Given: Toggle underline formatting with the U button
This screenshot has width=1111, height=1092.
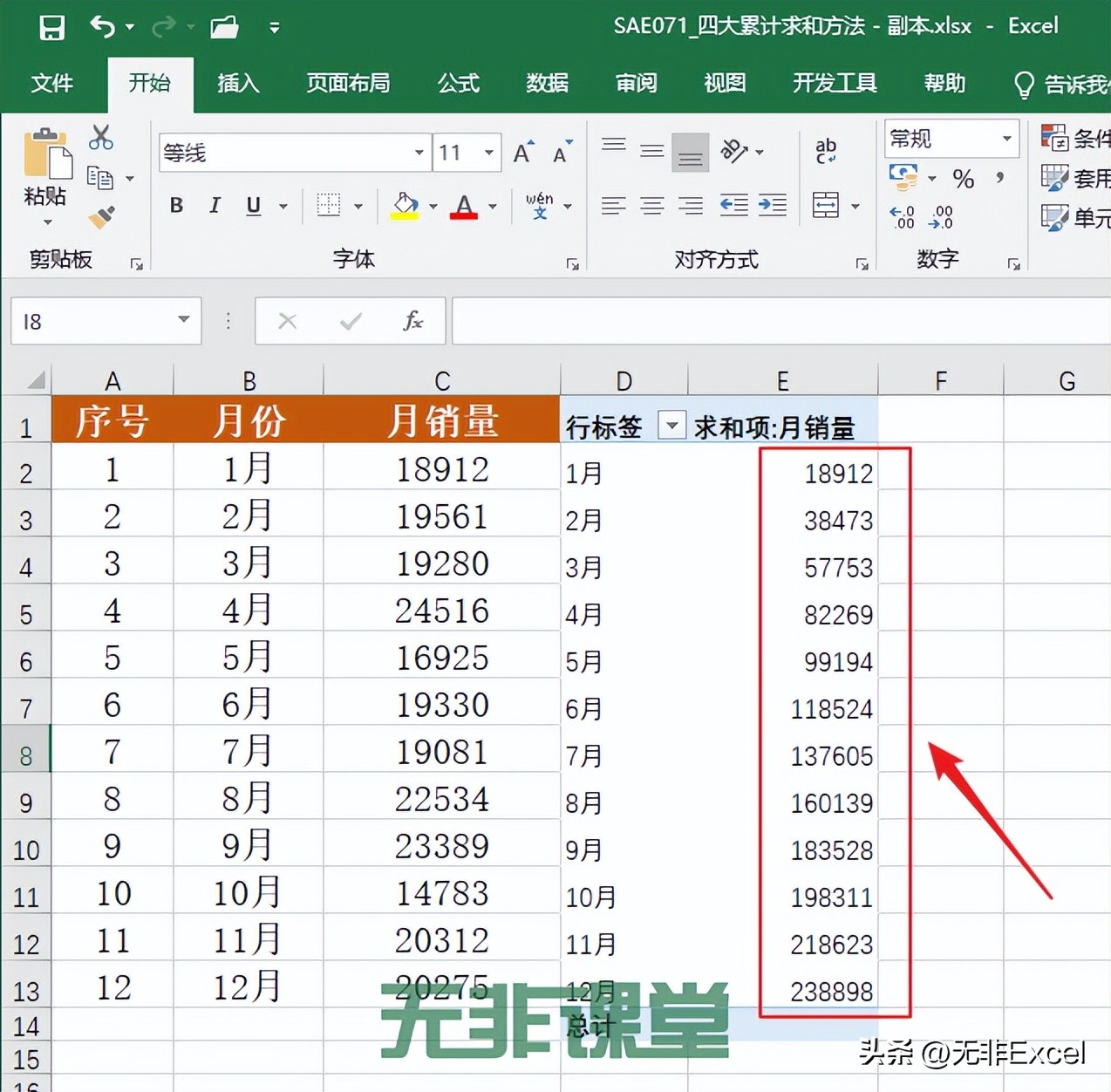Looking at the screenshot, I should point(251,206).
